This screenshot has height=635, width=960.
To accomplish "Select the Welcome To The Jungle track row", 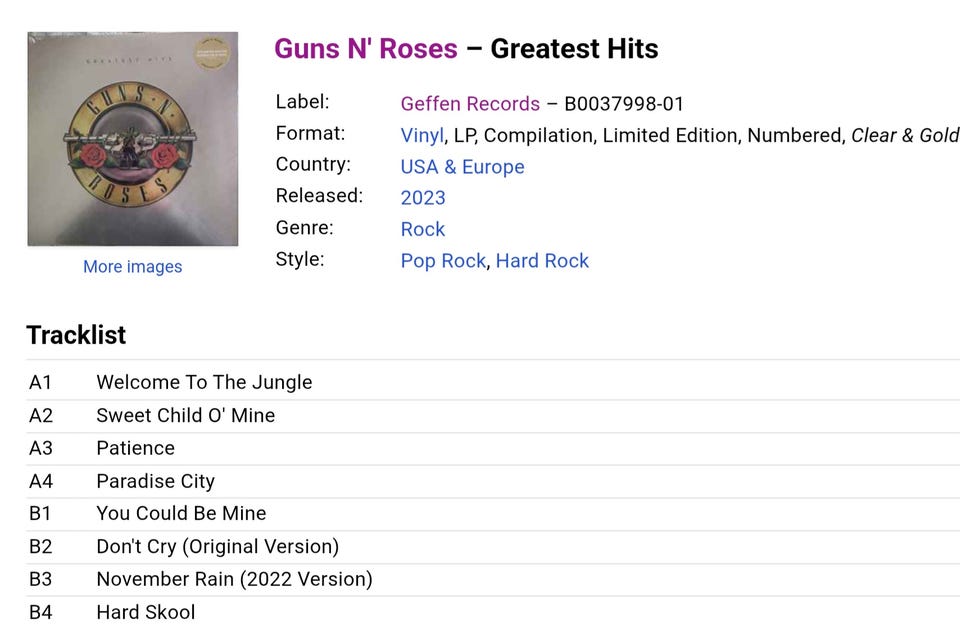I will click(x=493, y=382).
